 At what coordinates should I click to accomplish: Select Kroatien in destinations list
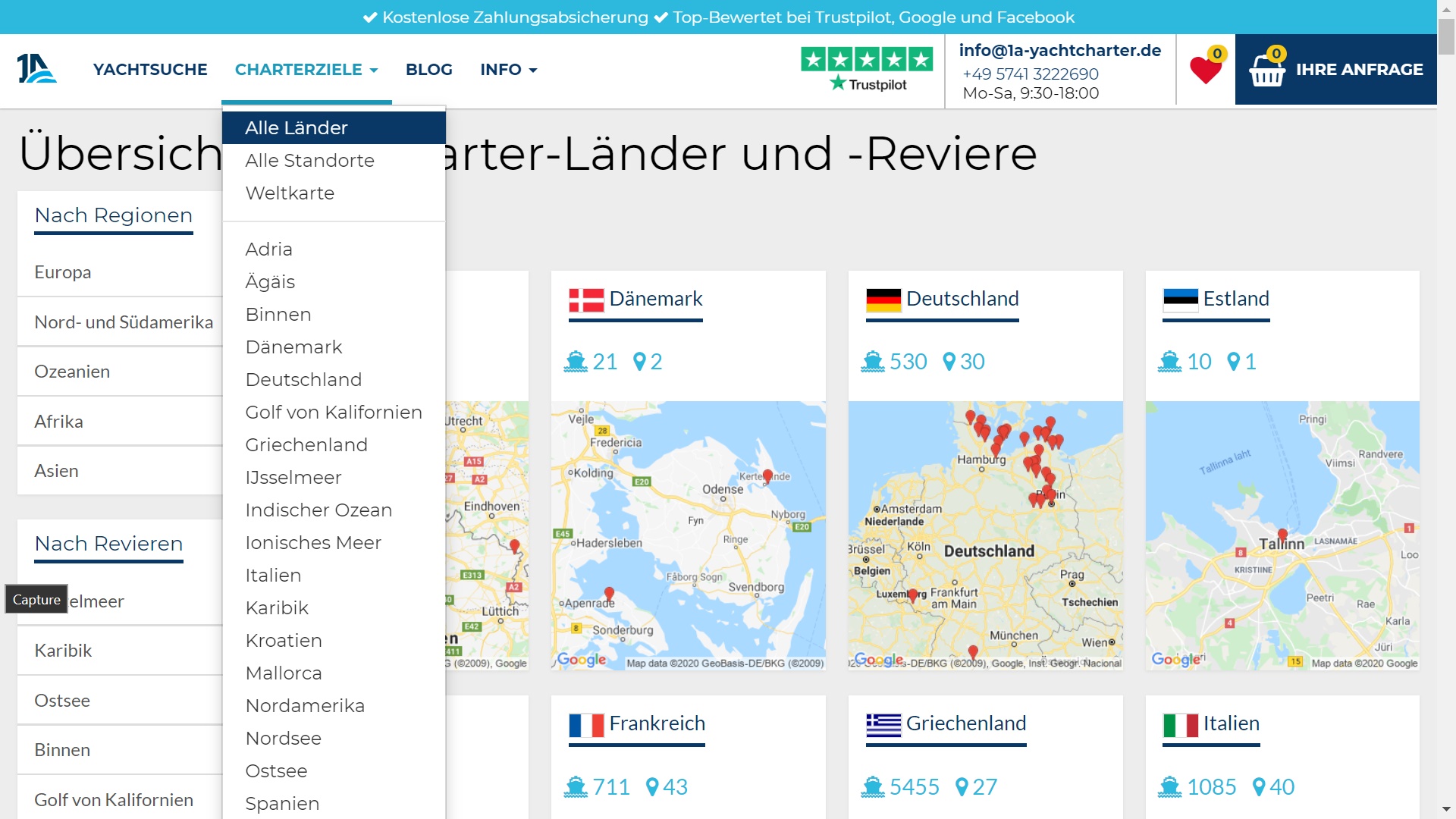[x=284, y=641]
